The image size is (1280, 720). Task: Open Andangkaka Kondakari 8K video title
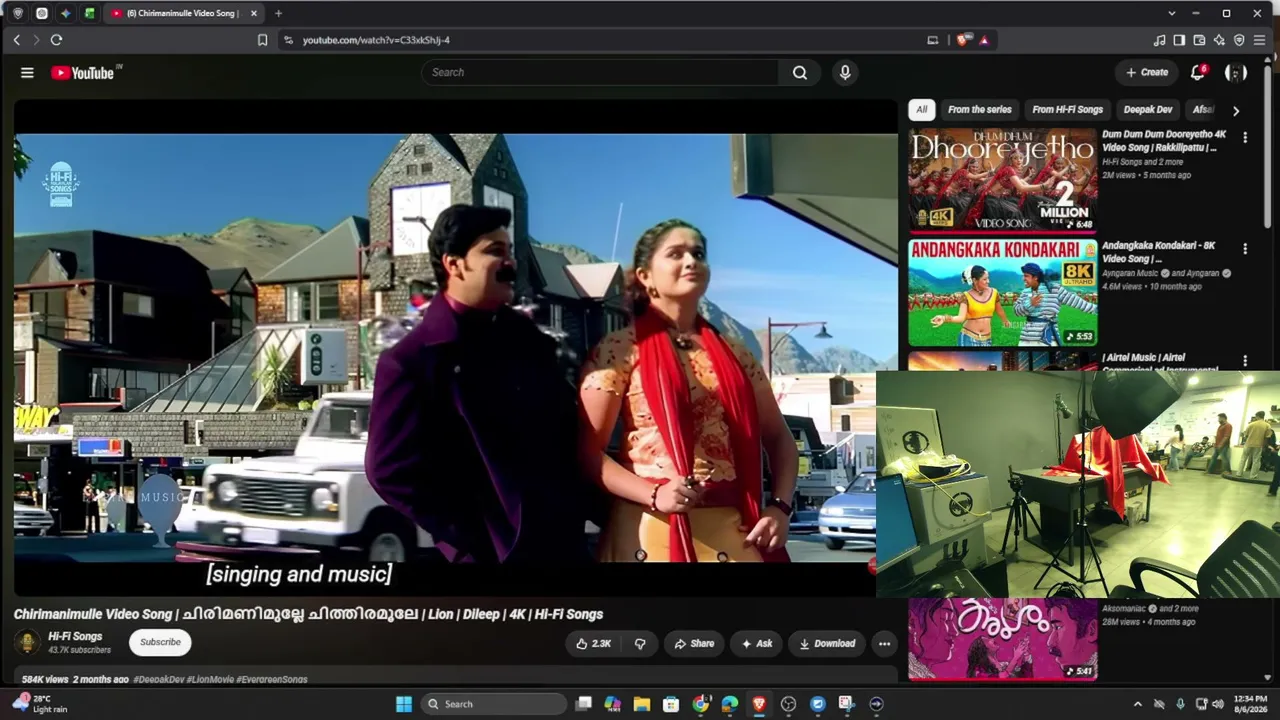tap(1158, 252)
